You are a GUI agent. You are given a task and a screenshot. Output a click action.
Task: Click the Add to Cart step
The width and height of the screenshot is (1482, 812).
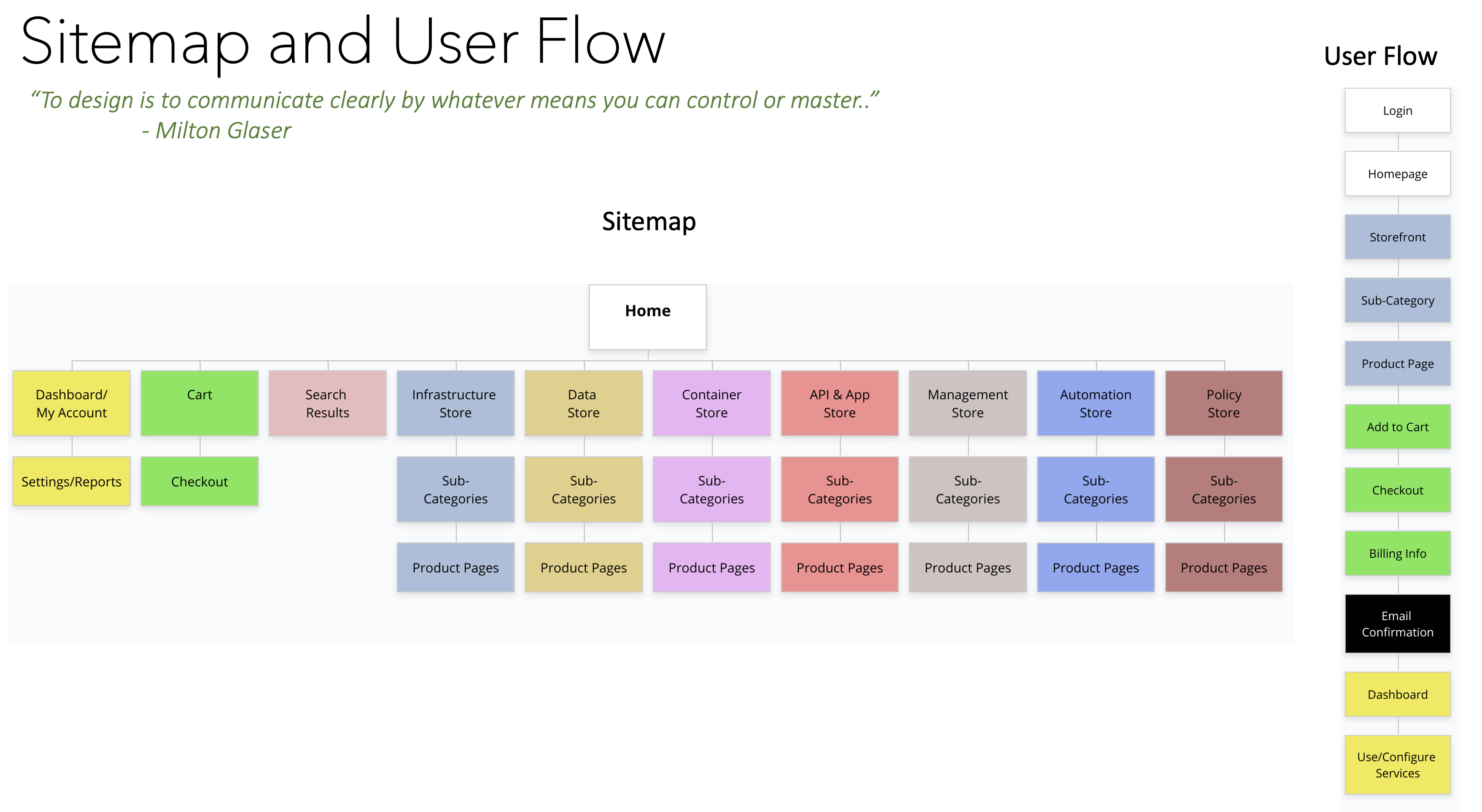tap(1397, 427)
